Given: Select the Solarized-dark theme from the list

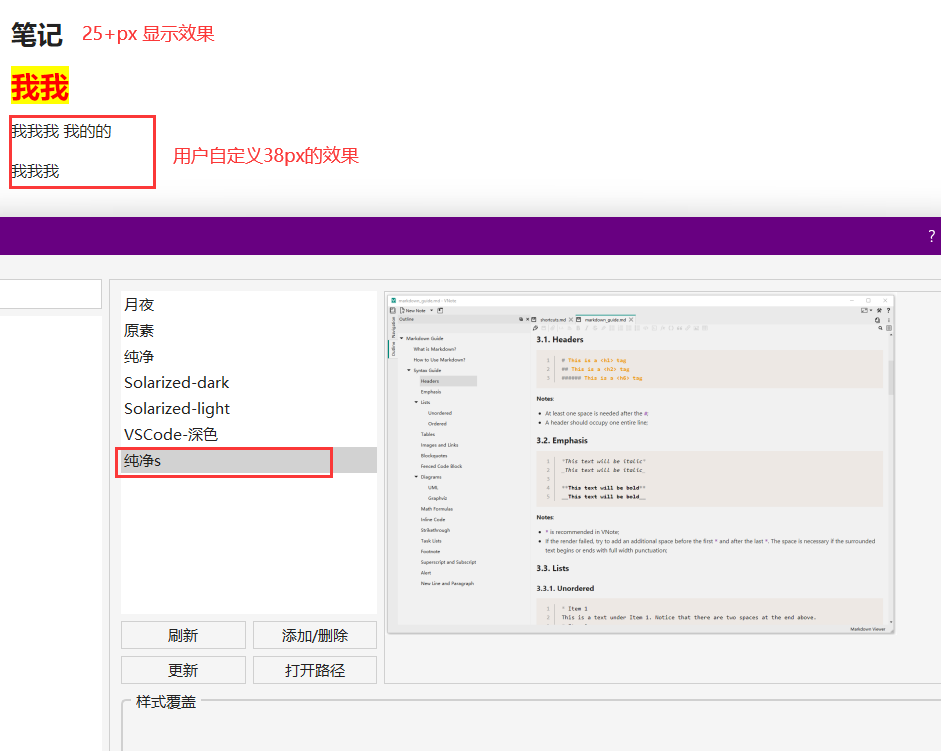Looking at the screenshot, I should click(x=177, y=382).
